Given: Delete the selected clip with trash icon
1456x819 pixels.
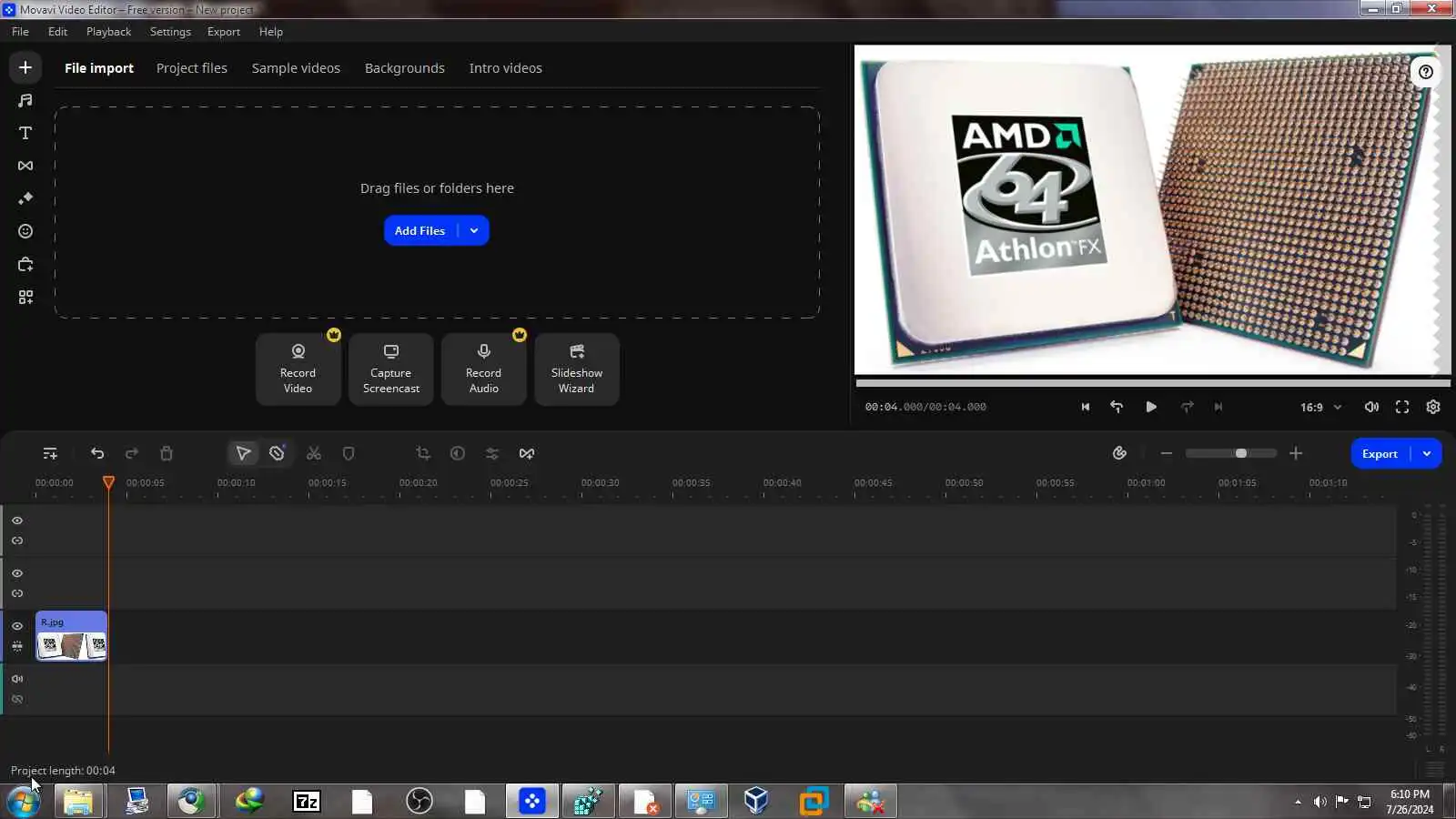Looking at the screenshot, I should click(x=167, y=453).
